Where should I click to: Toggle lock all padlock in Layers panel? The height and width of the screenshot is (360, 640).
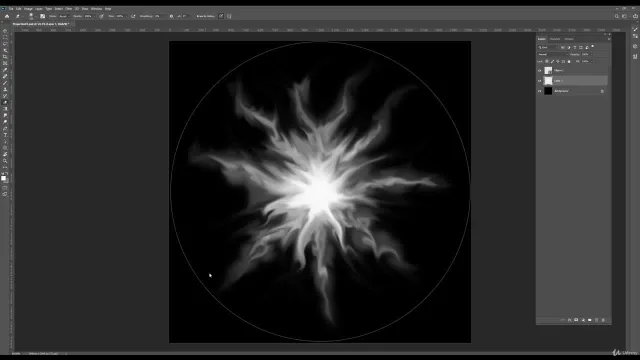click(569, 61)
